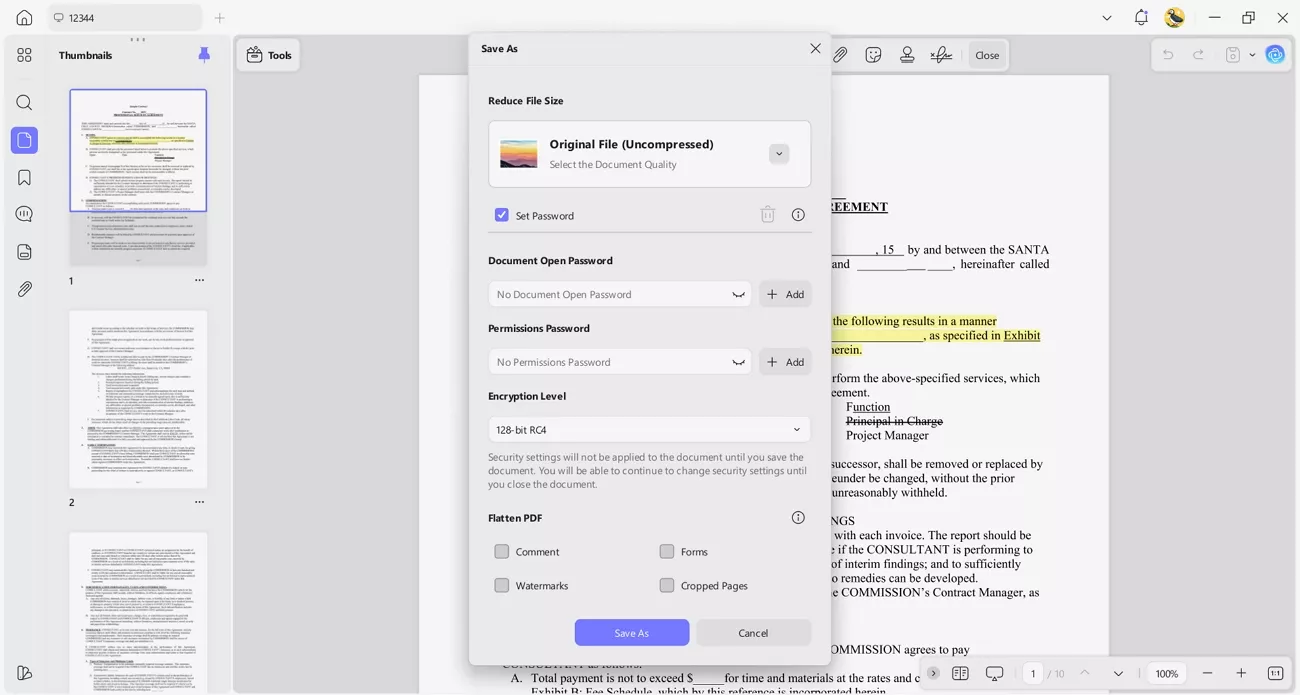Open the Search panel in the sidebar

tap(24, 102)
